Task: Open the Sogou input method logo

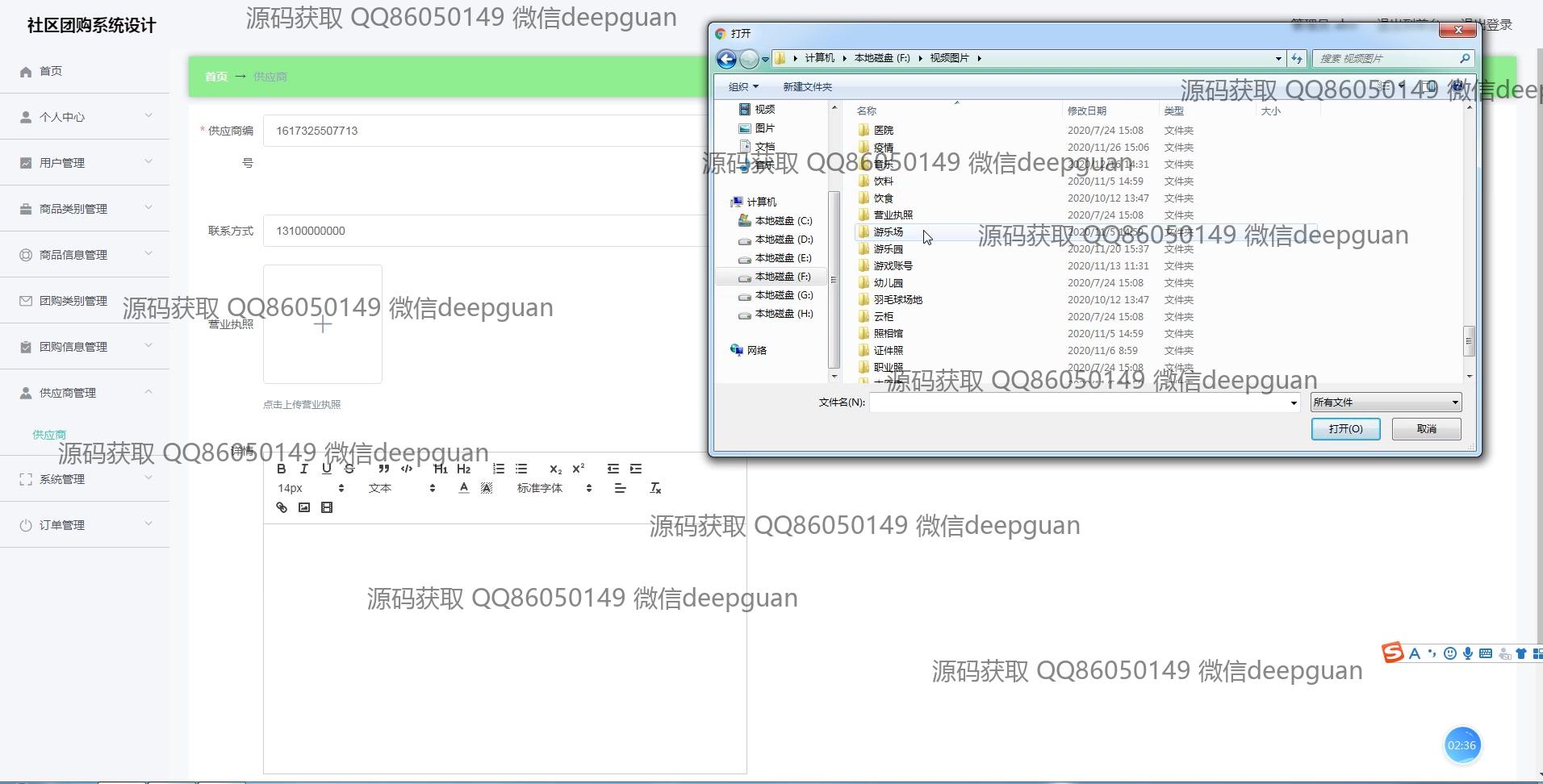Action: coord(1393,653)
